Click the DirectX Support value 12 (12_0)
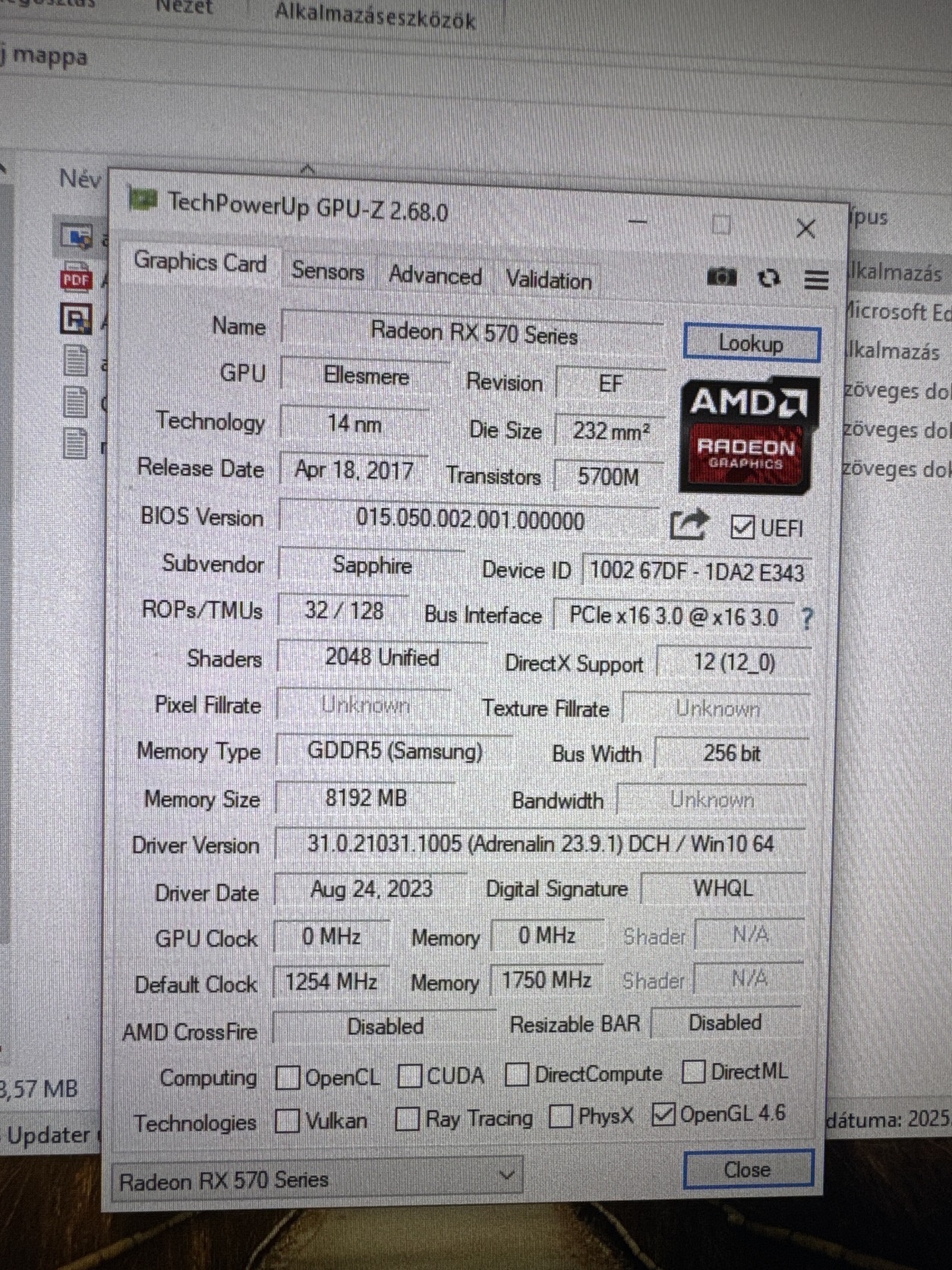Viewport: 952px width, 1270px height. pos(734,662)
